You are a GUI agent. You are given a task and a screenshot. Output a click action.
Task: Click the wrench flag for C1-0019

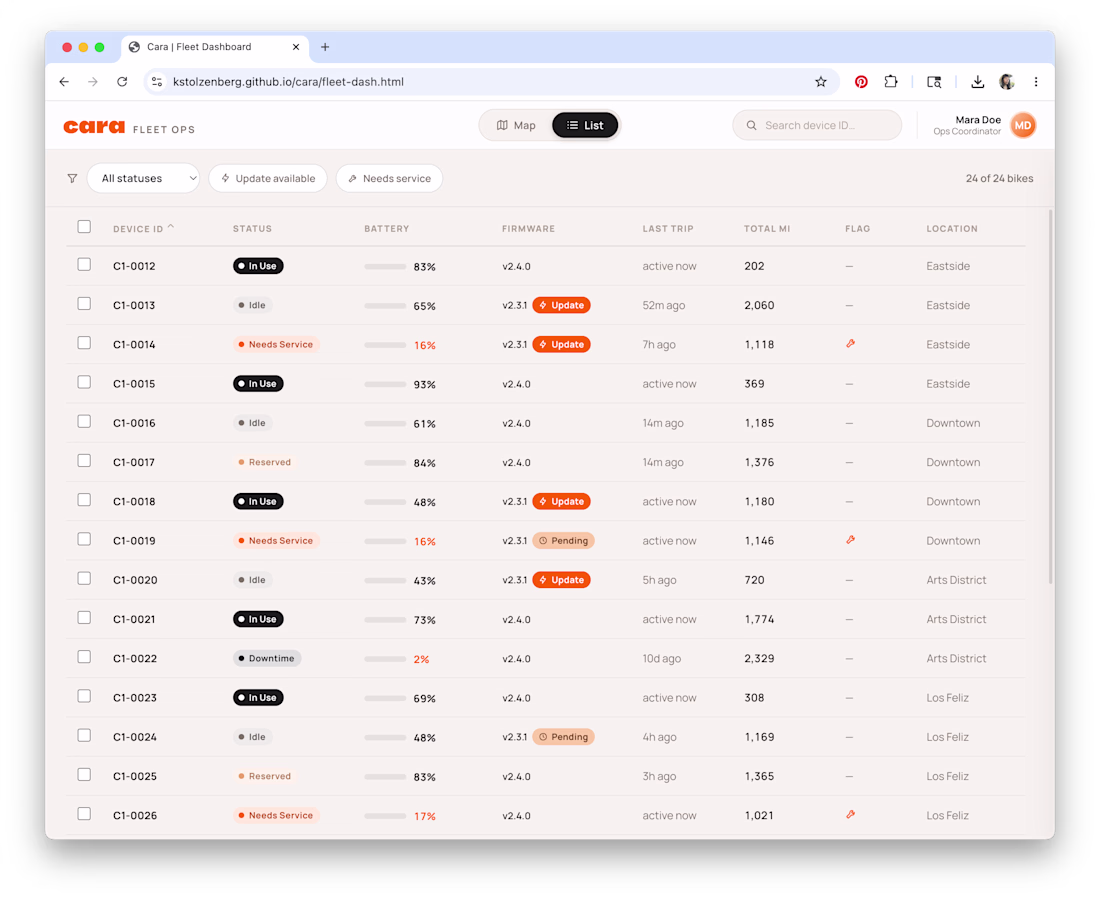pos(850,540)
